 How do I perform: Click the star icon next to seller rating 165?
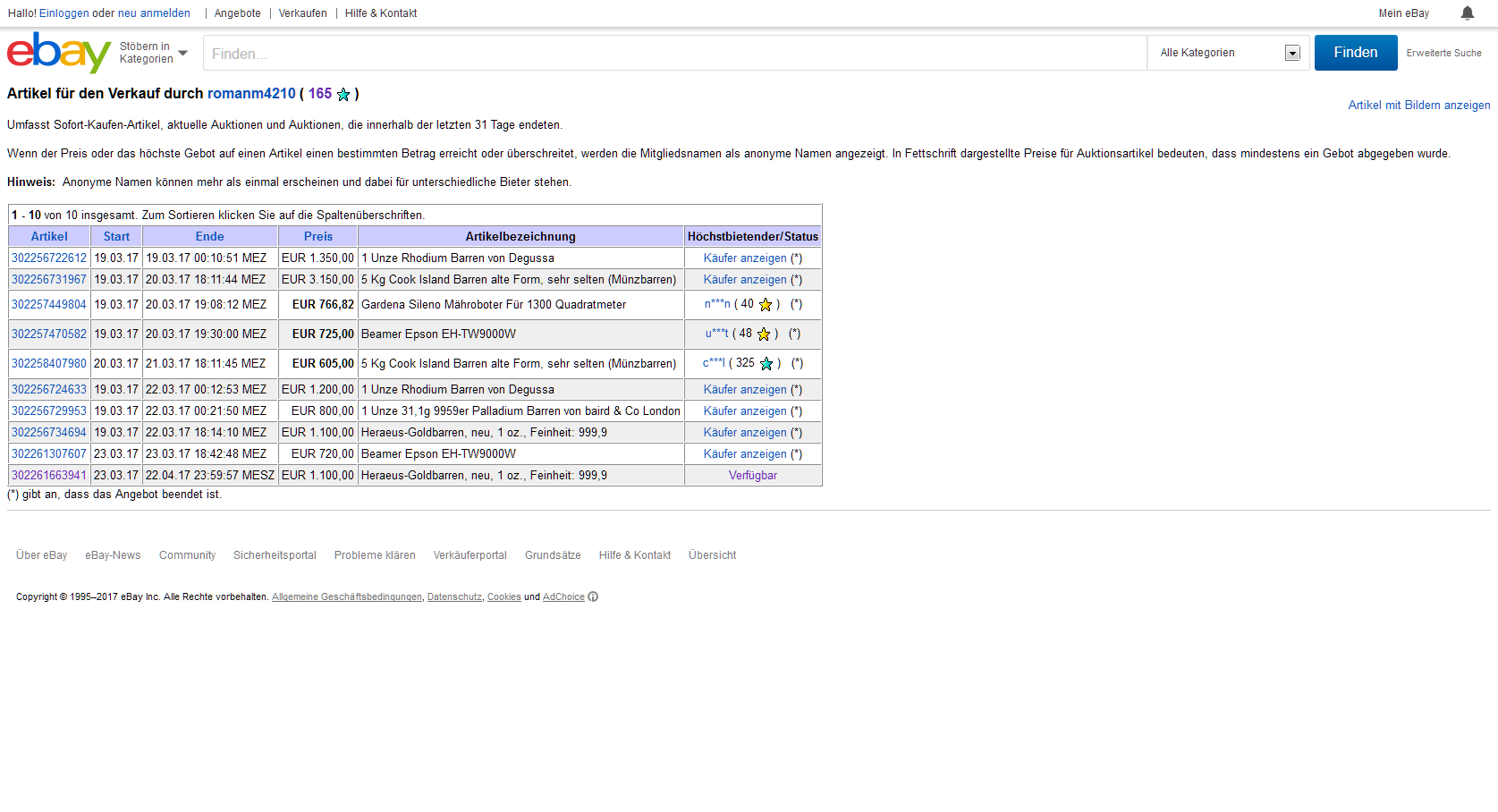343,94
